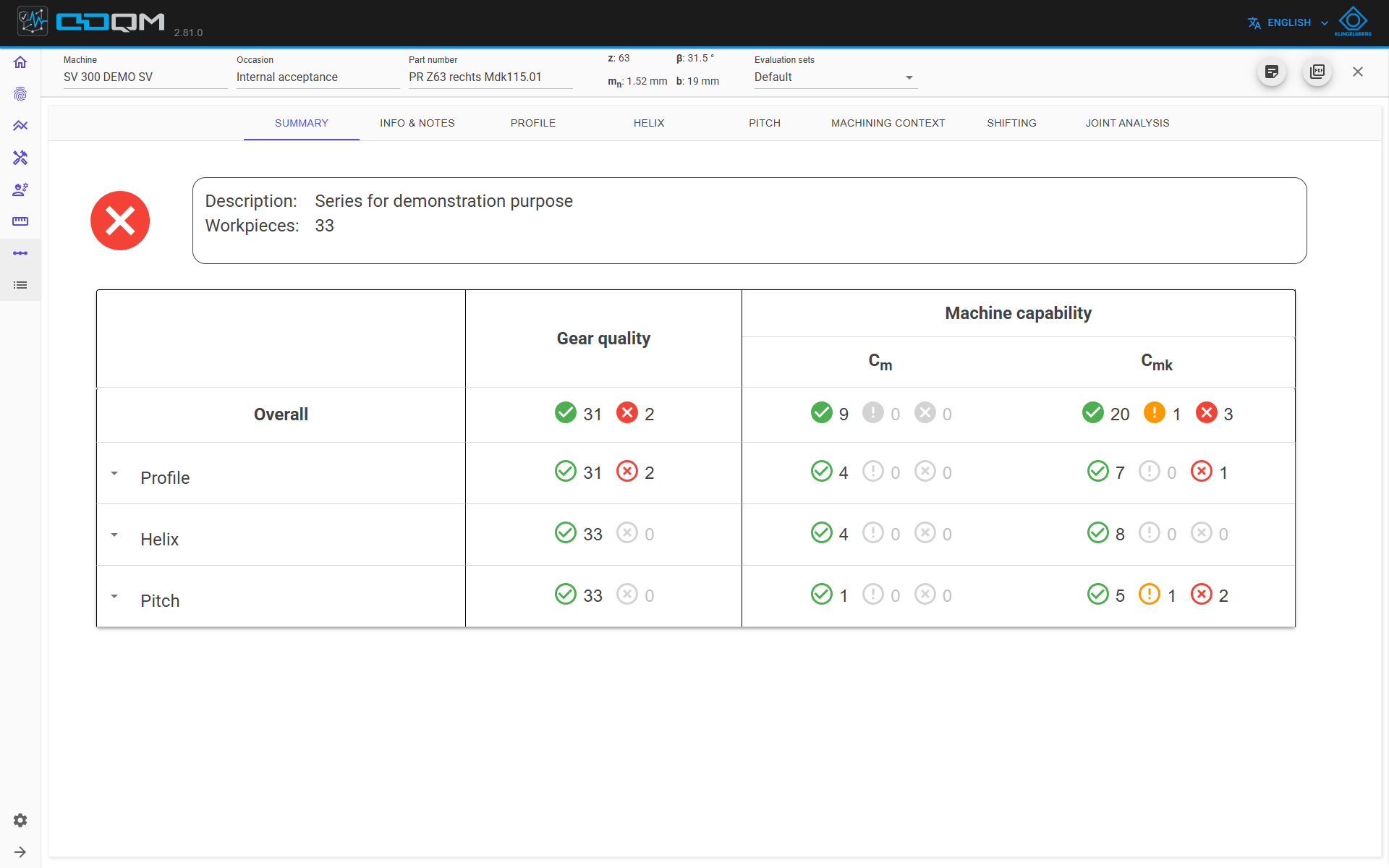Image resolution: width=1389 pixels, height=868 pixels.
Task: Click the Machine capability header
Action: coord(1018,313)
